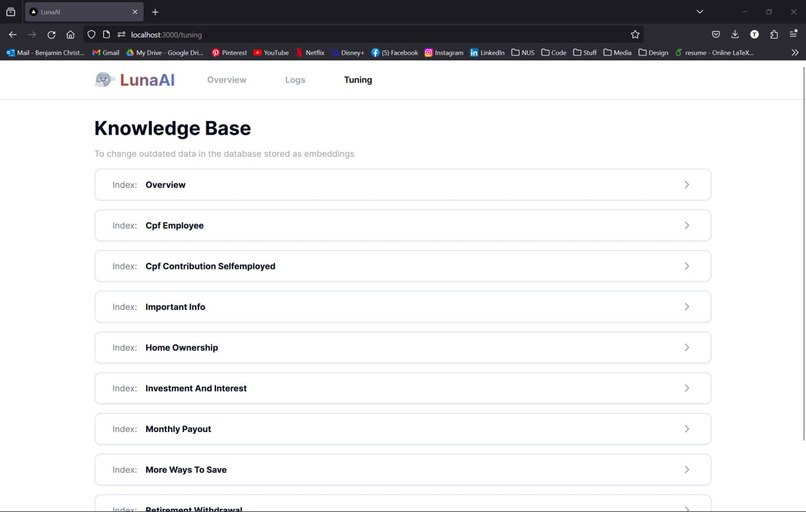Expand the Important Info index chevron
This screenshot has height=512, width=806.
687,306
